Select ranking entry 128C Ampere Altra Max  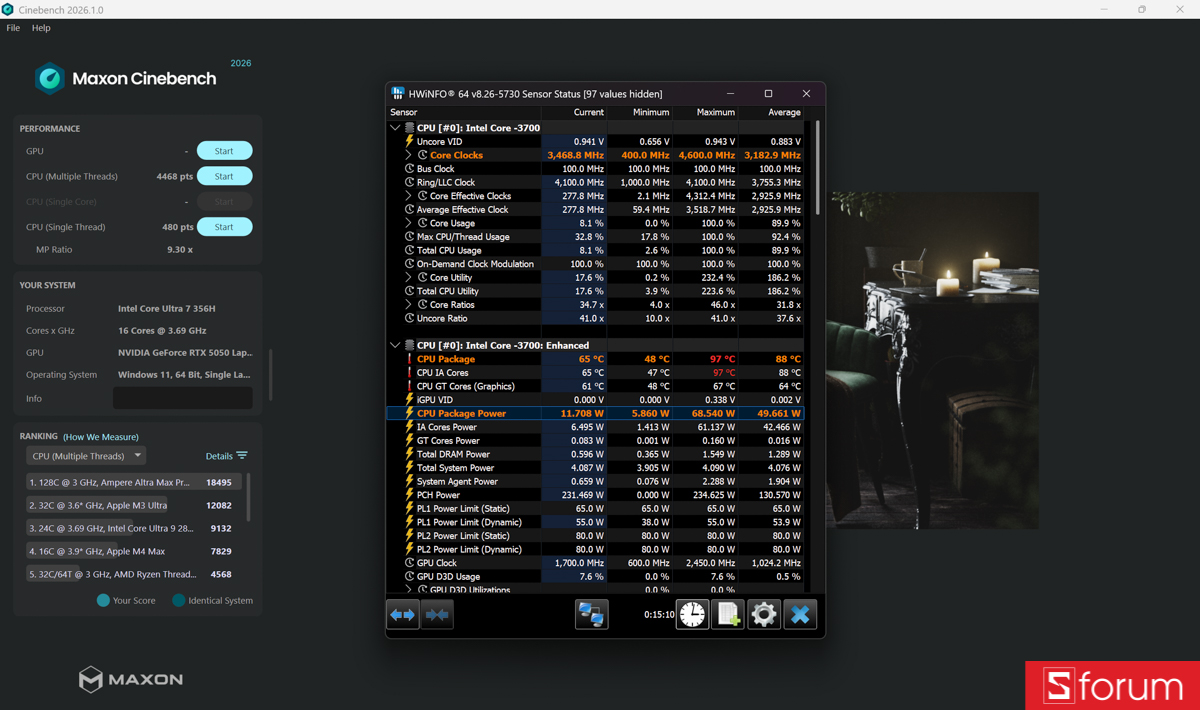pyautogui.click(x=133, y=482)
